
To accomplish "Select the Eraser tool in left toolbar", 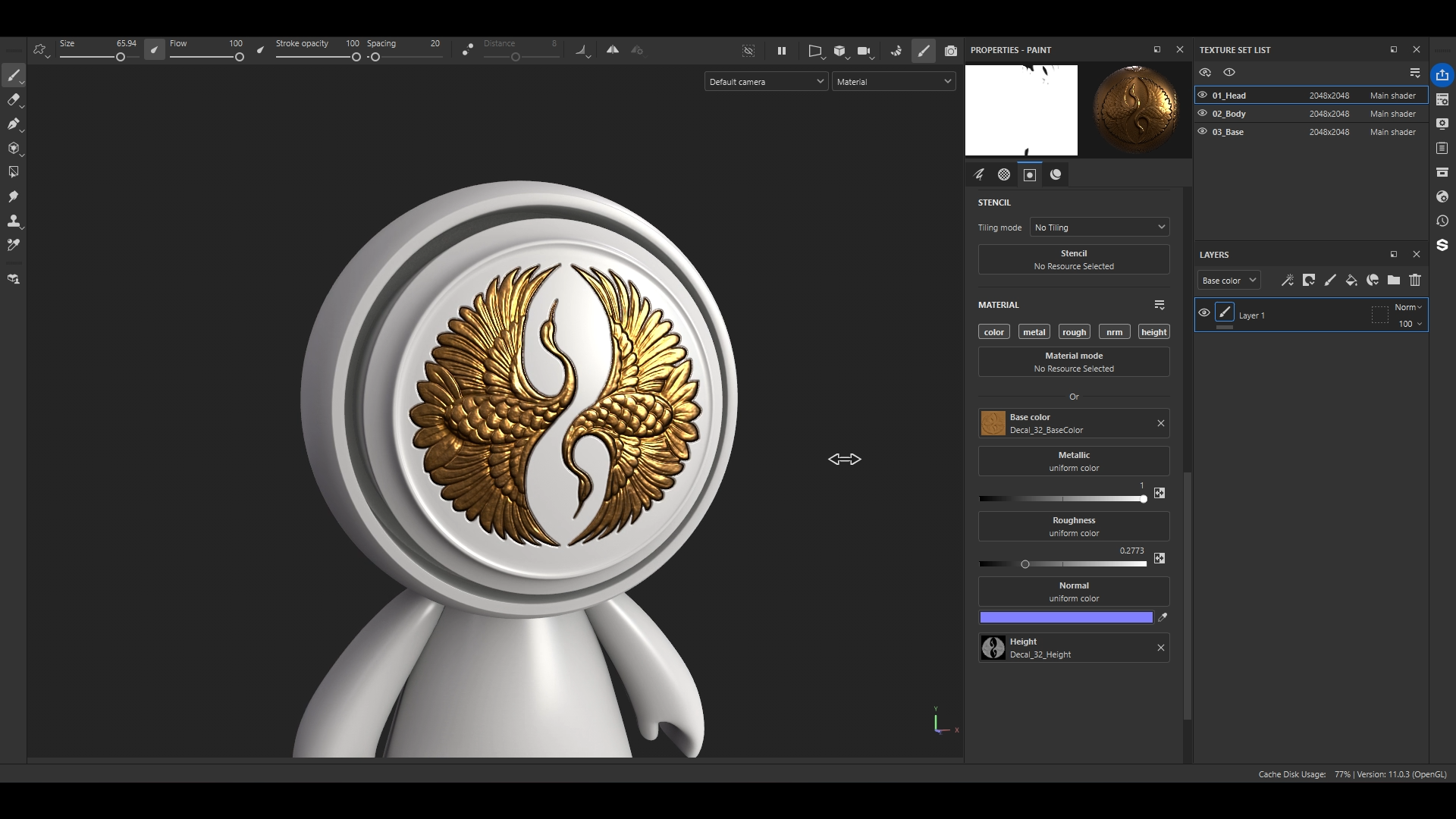I will point(13,99).
